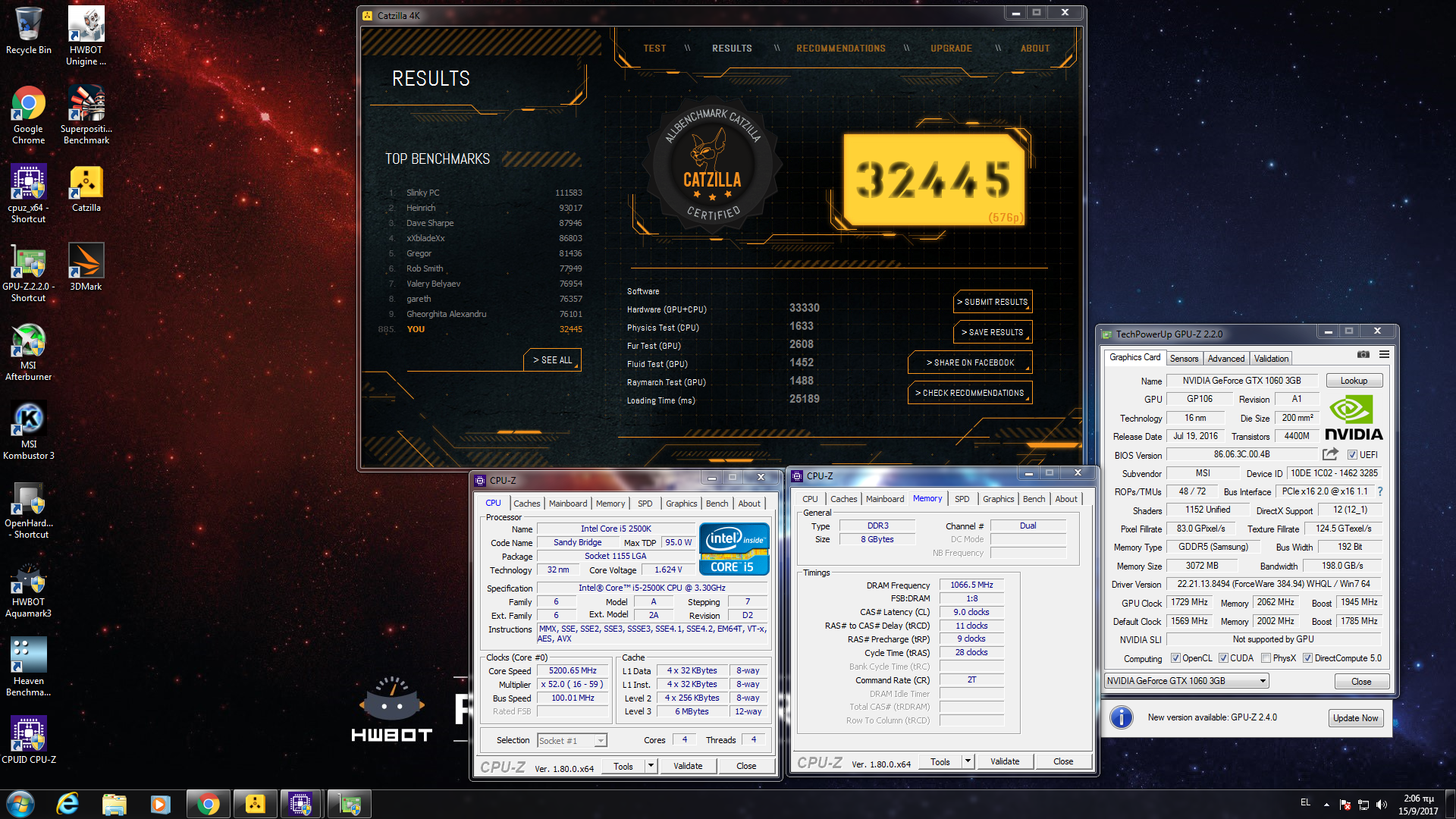Switch to CPU-Z taskbar button
The height and width of the screenshot is (819, 1456).
[x=301, y=804]
